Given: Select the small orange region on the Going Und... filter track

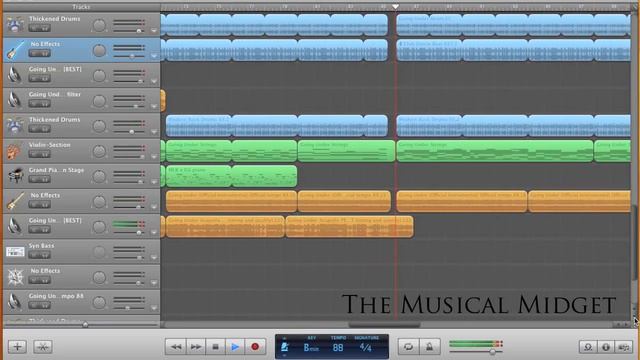Looking at the screenshot, I should pyautogui.click(x=163, y=100).
